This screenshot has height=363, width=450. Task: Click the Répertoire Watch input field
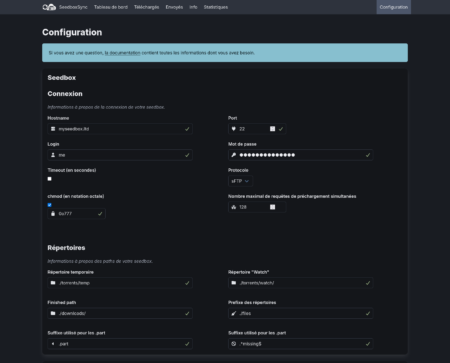(301, 283)
